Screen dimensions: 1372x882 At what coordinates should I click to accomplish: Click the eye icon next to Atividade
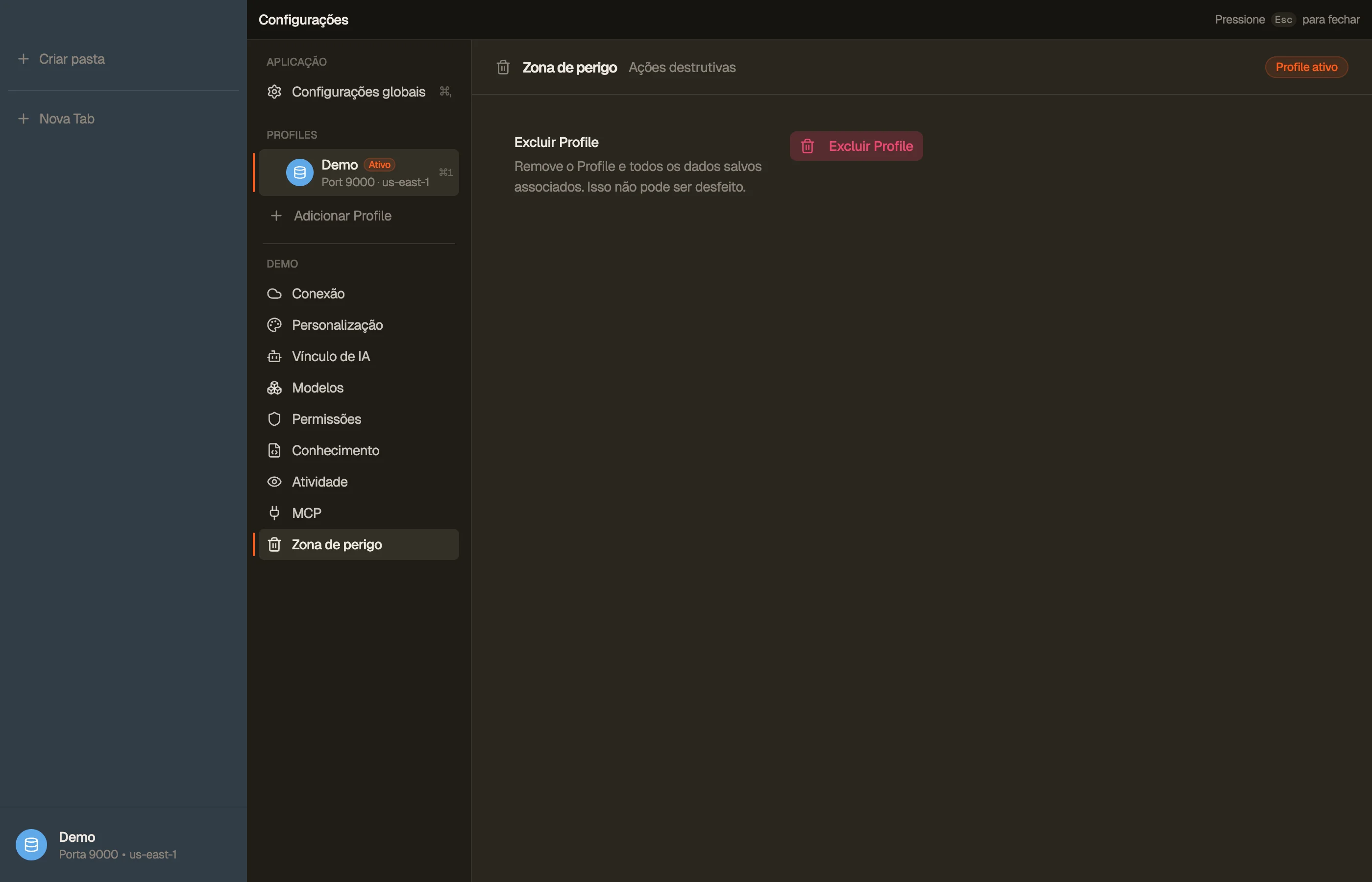coord(274,482)
